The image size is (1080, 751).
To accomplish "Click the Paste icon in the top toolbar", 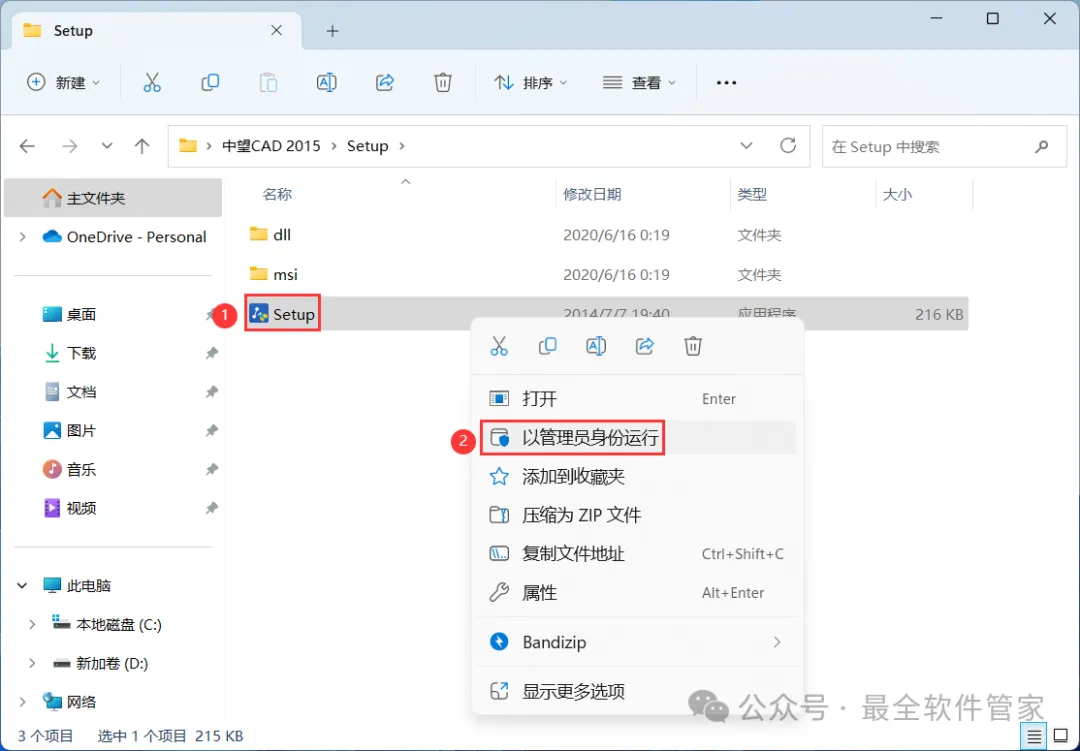I will tap(268, 83).
